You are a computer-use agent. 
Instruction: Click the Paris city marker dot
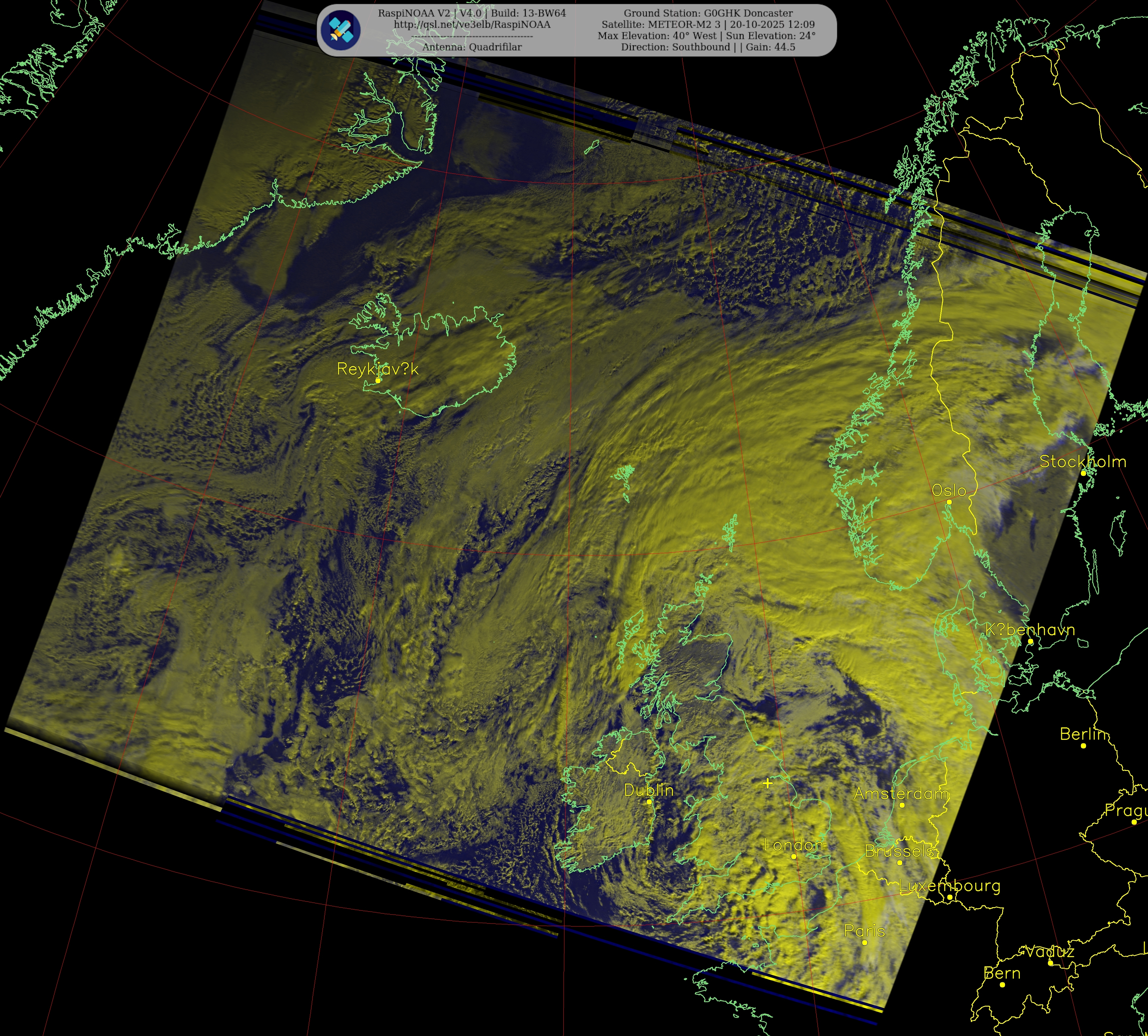pos(865,943)
